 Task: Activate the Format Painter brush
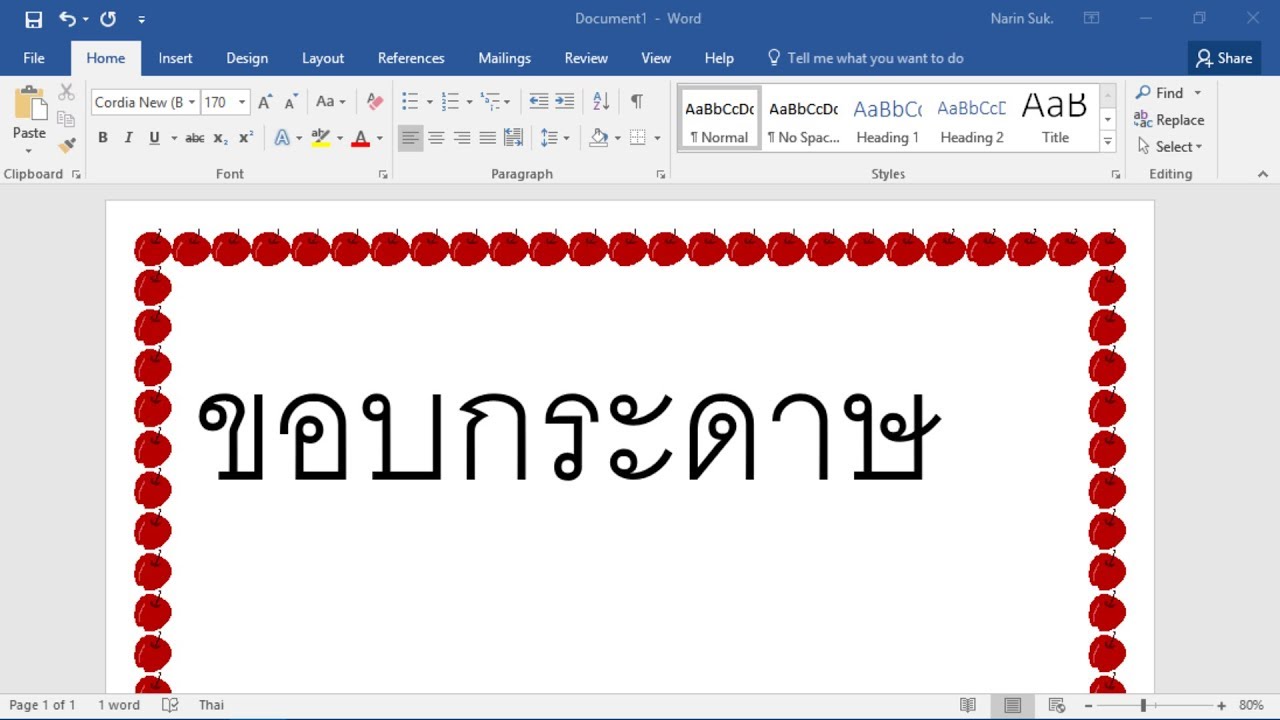point(67,145)
